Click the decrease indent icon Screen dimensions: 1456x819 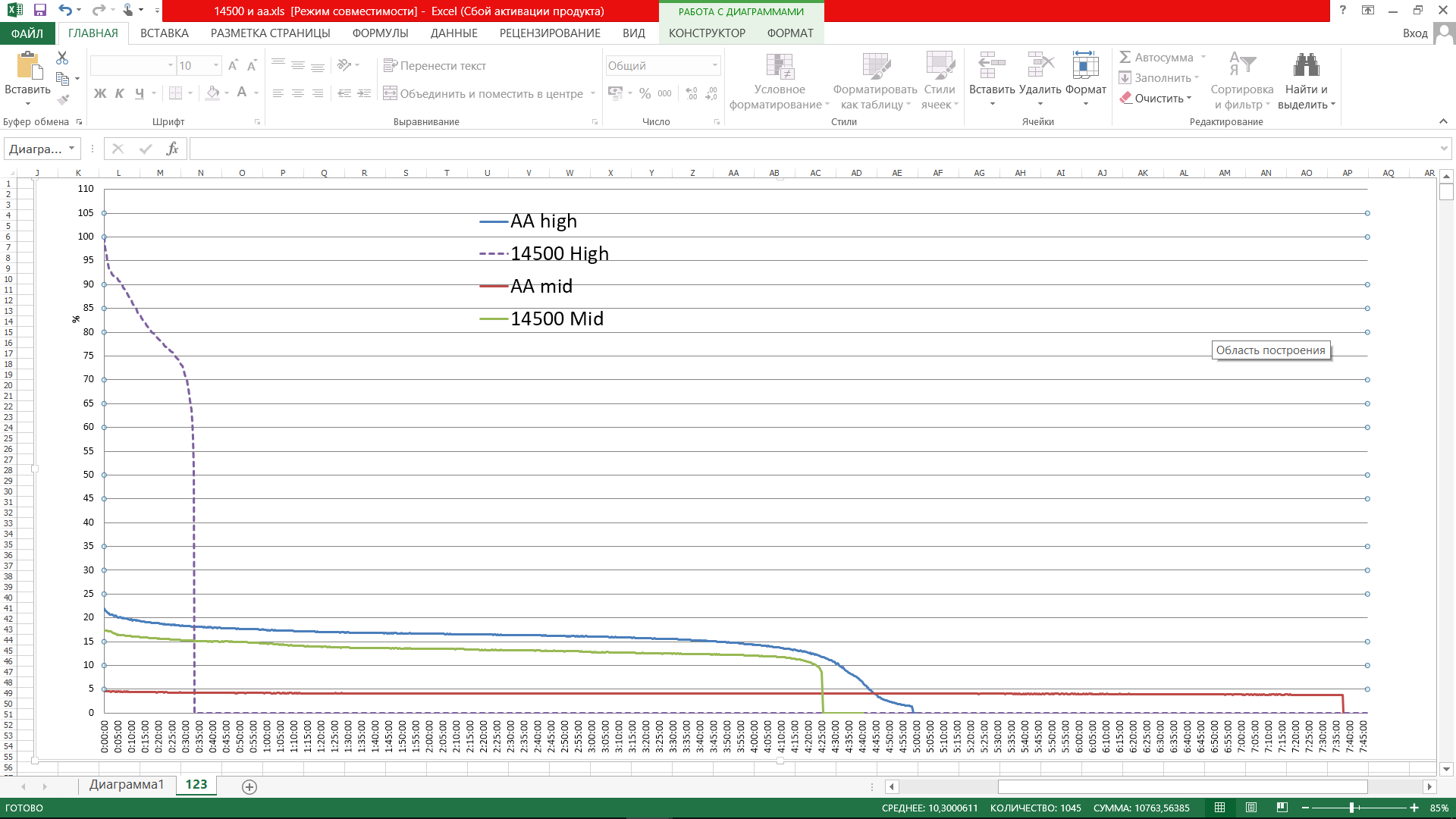(x=344, y=93)
